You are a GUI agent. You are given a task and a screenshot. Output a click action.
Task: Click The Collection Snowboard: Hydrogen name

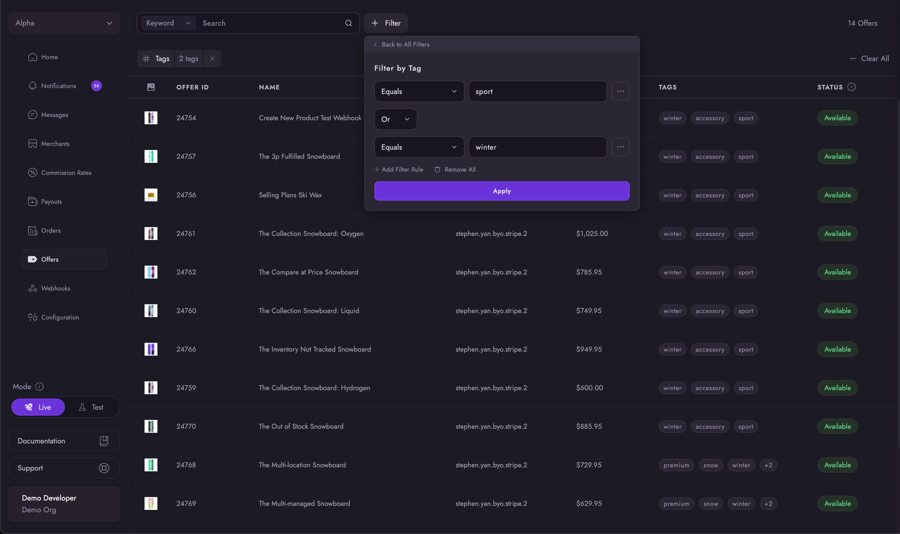coord(314,388)
